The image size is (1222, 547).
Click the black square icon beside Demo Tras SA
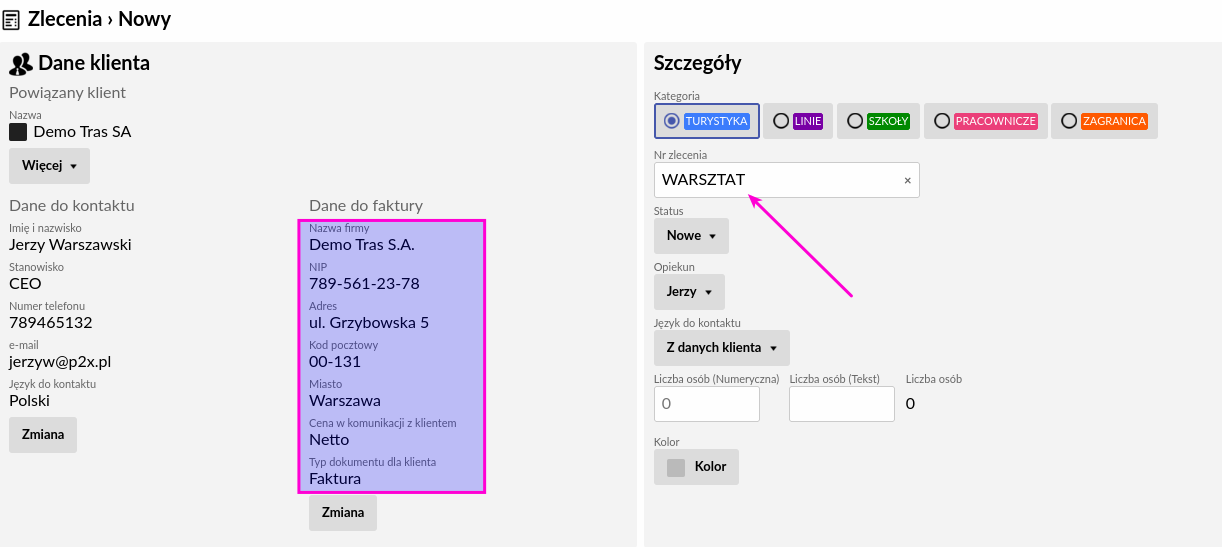pyautogui.click(x=18, y=131)
